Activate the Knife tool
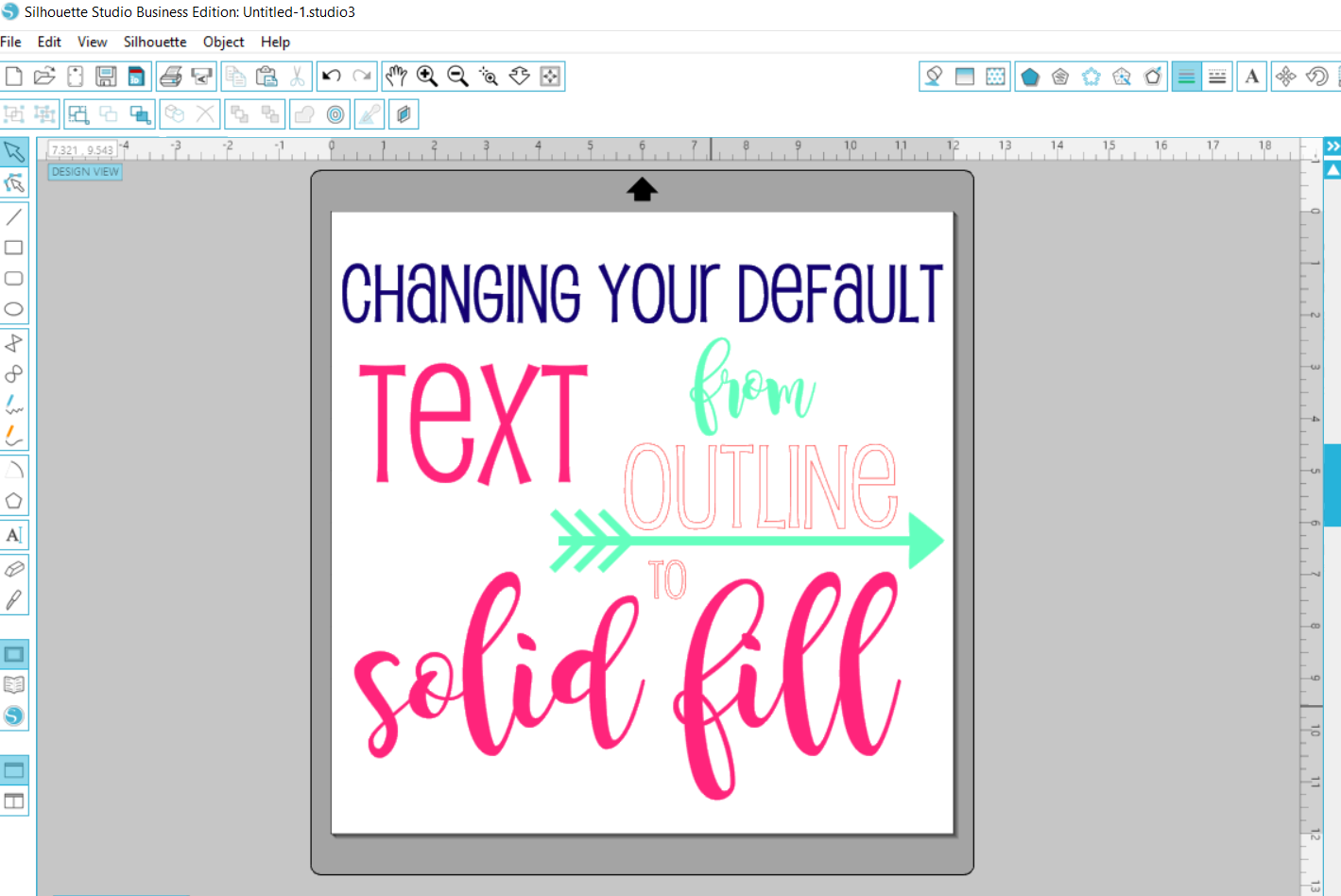 14,600
